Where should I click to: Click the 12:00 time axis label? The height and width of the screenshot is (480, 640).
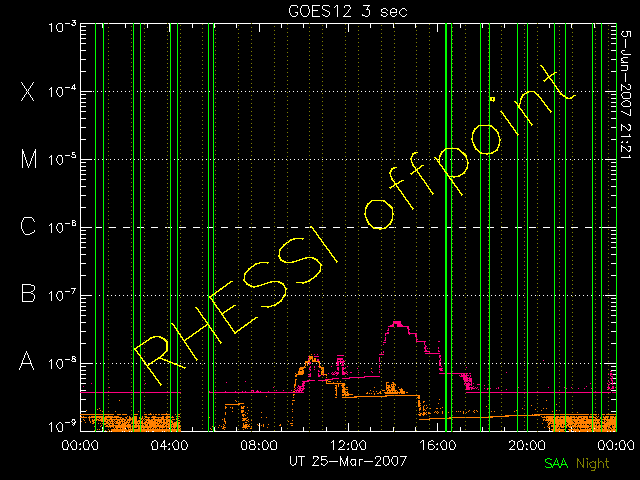coord(348,445)
